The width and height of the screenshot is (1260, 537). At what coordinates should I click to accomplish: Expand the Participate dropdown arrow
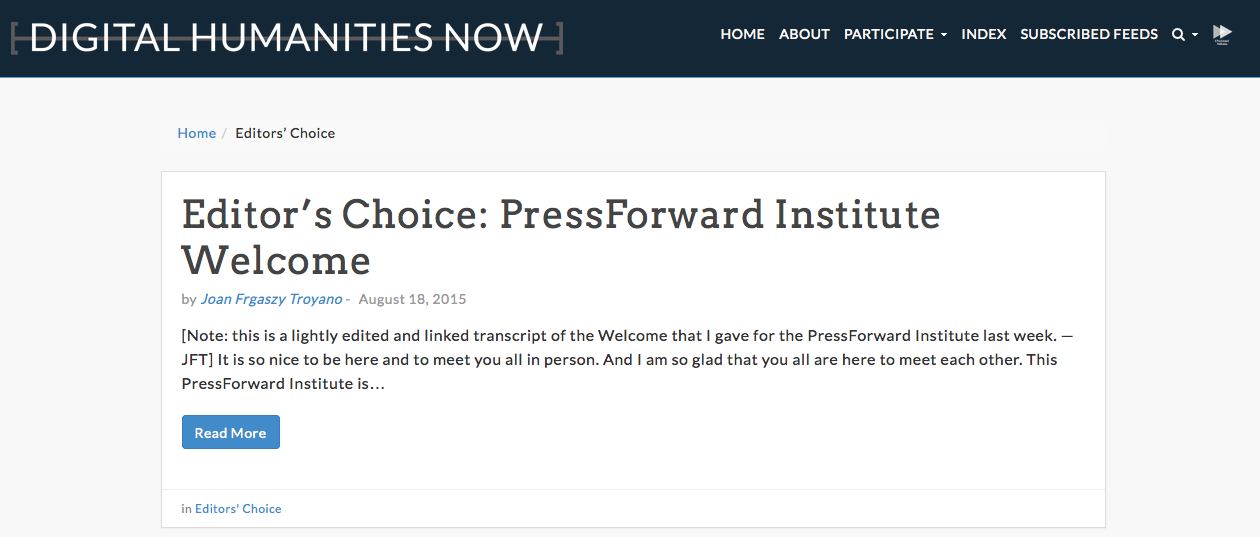944,35
